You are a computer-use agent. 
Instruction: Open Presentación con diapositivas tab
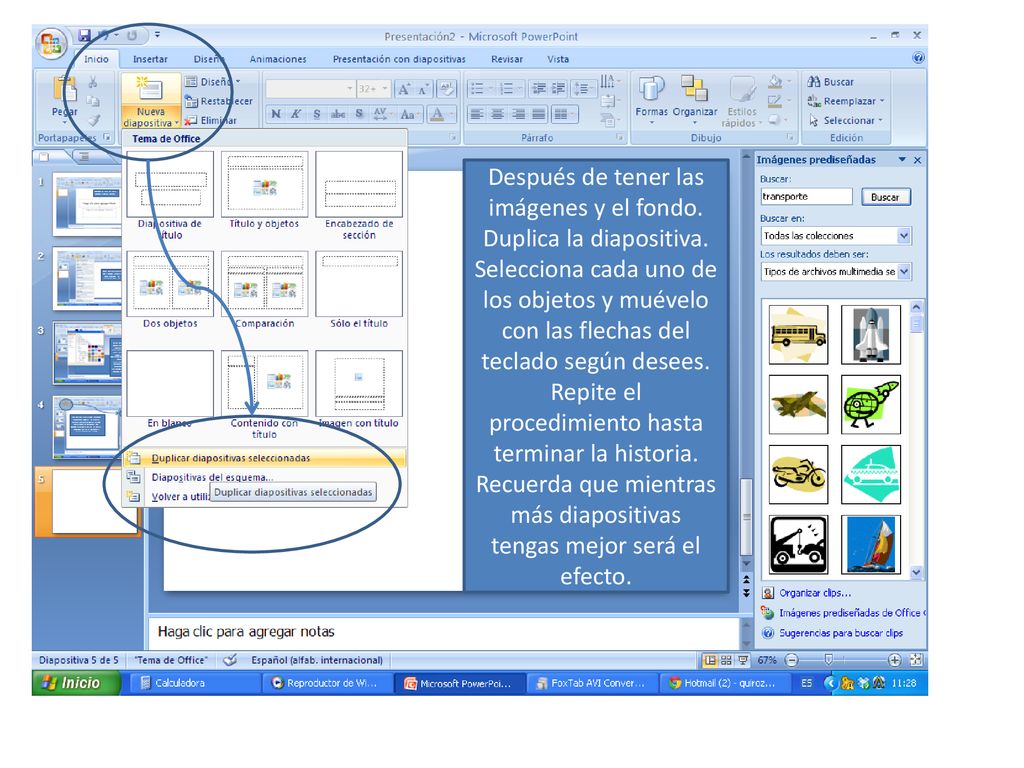[399, 59]
